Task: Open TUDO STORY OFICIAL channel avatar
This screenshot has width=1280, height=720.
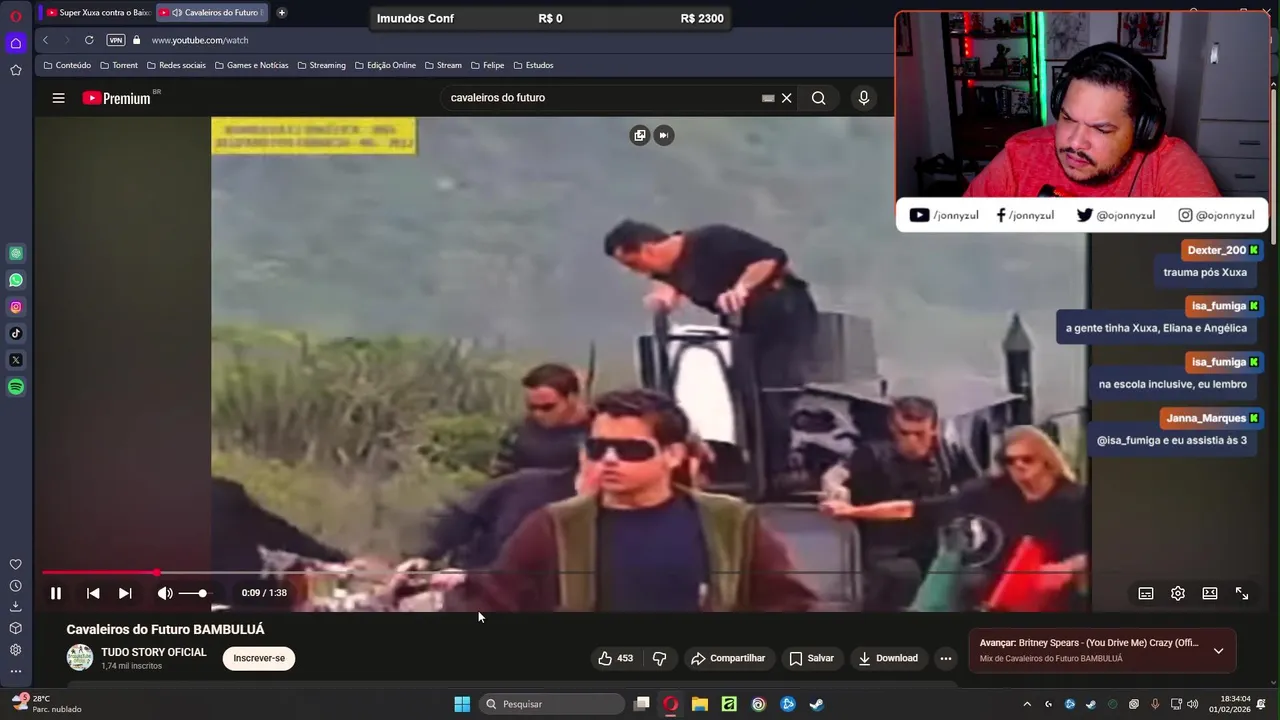Action: coord(80,658)
